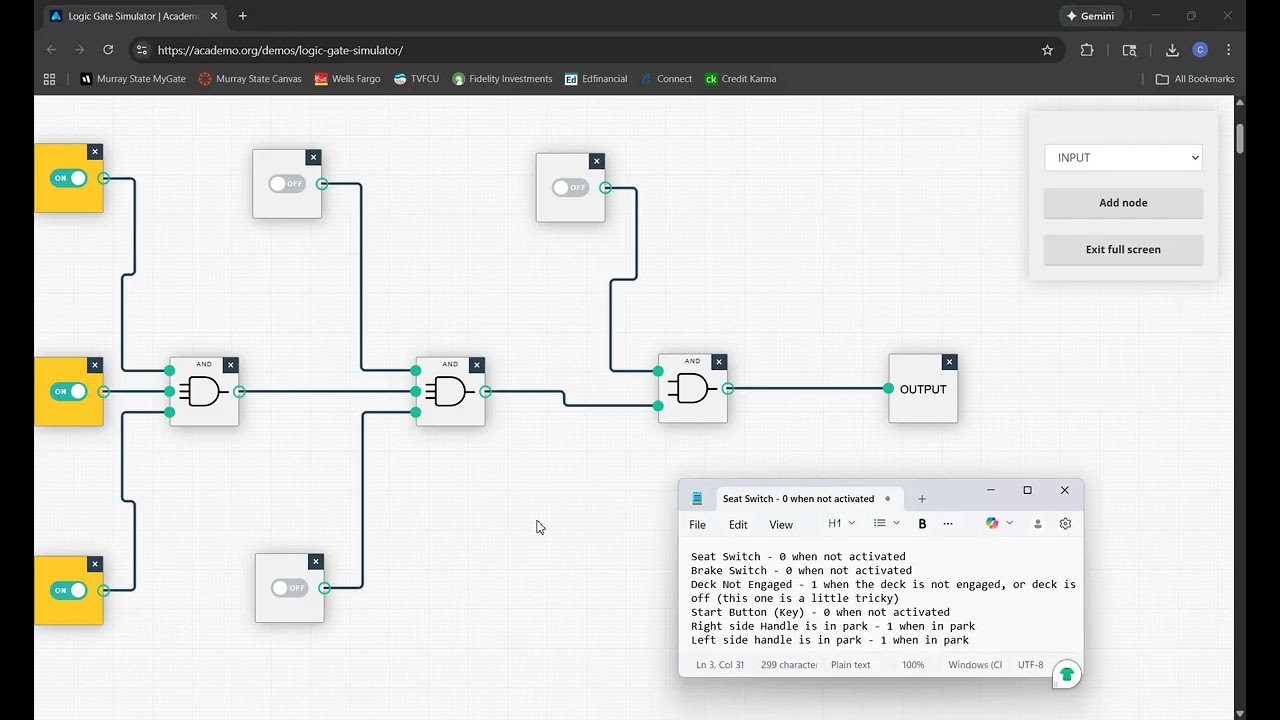Turn on the bottom OFF input switch
1280x720 pixels.
pyautogui.click(x=290, y=588)
